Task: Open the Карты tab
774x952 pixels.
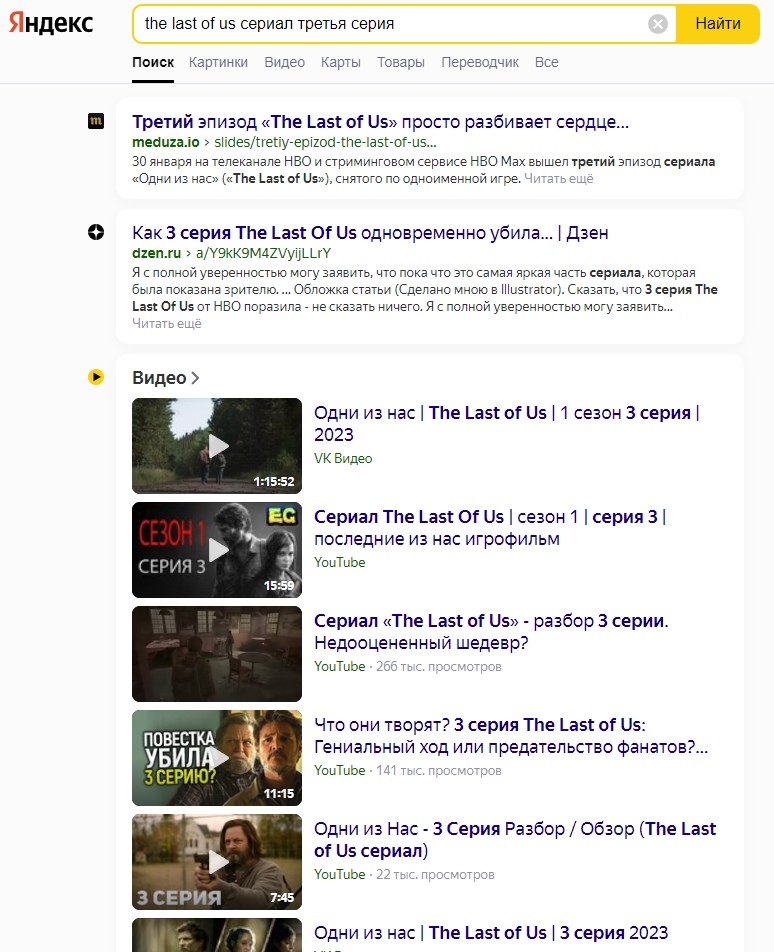Action: point(341,62)
